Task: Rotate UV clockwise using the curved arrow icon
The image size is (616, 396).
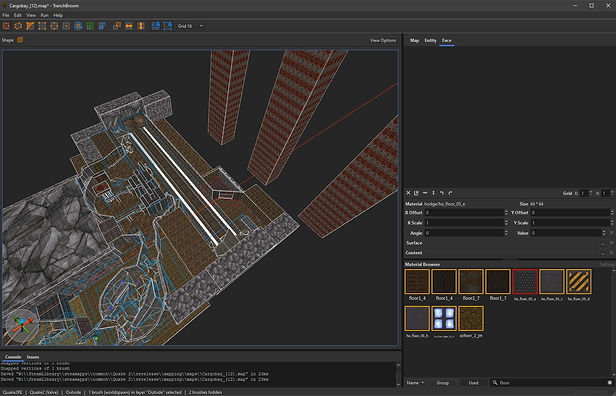Action: click(450, 193)
